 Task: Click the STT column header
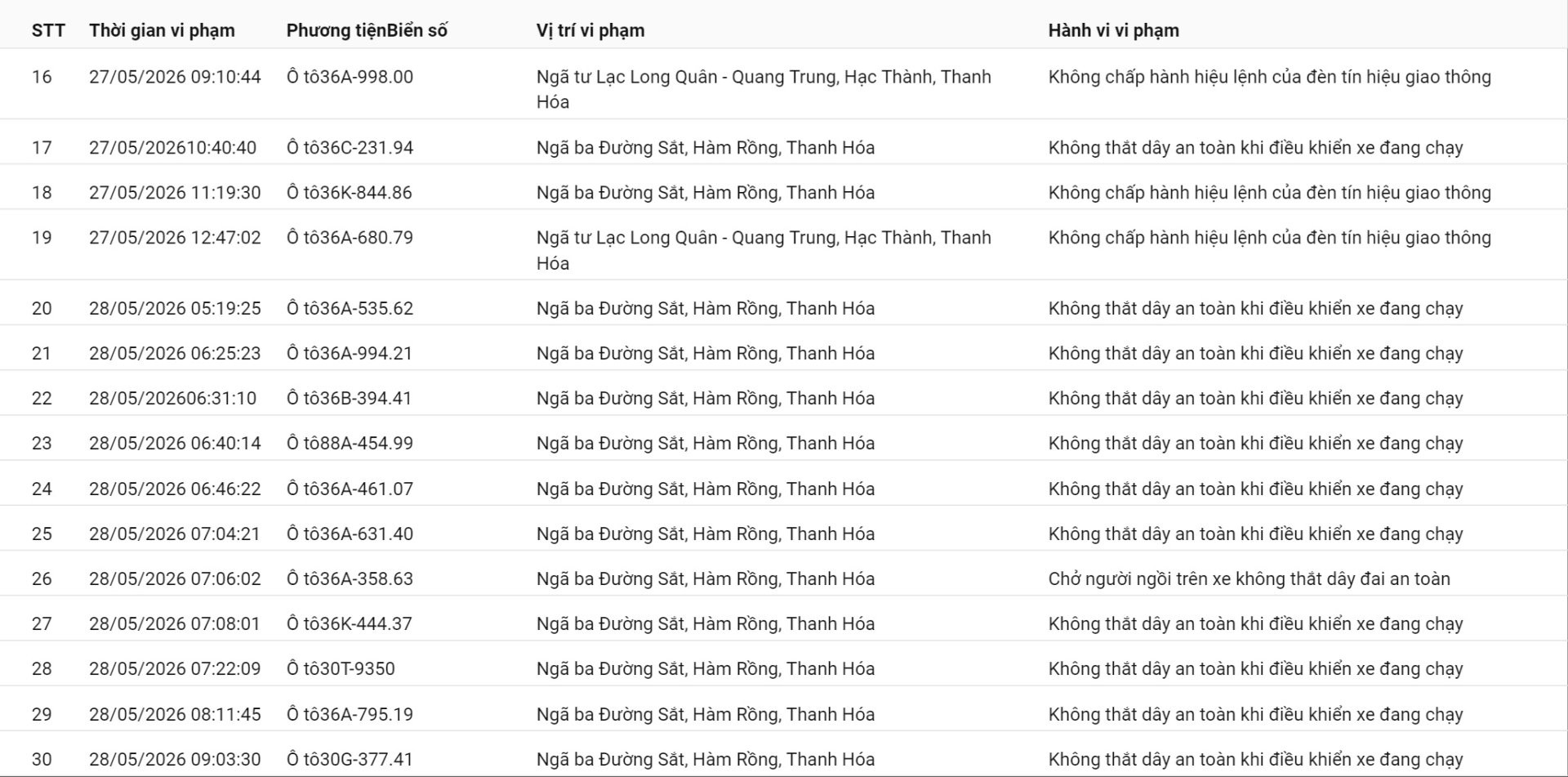point(48,30)
